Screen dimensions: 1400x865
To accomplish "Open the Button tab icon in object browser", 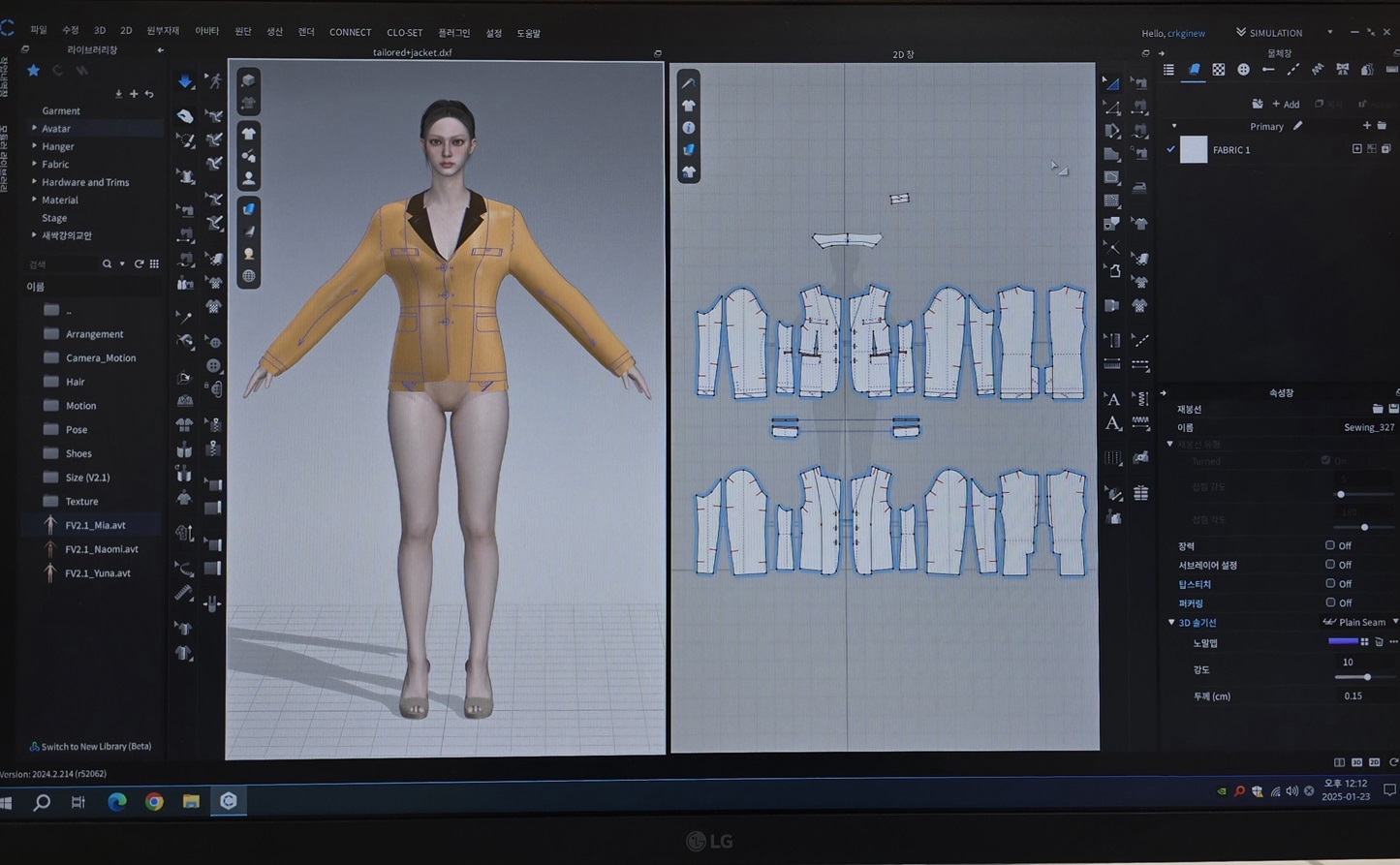I will click(1243, 70).
